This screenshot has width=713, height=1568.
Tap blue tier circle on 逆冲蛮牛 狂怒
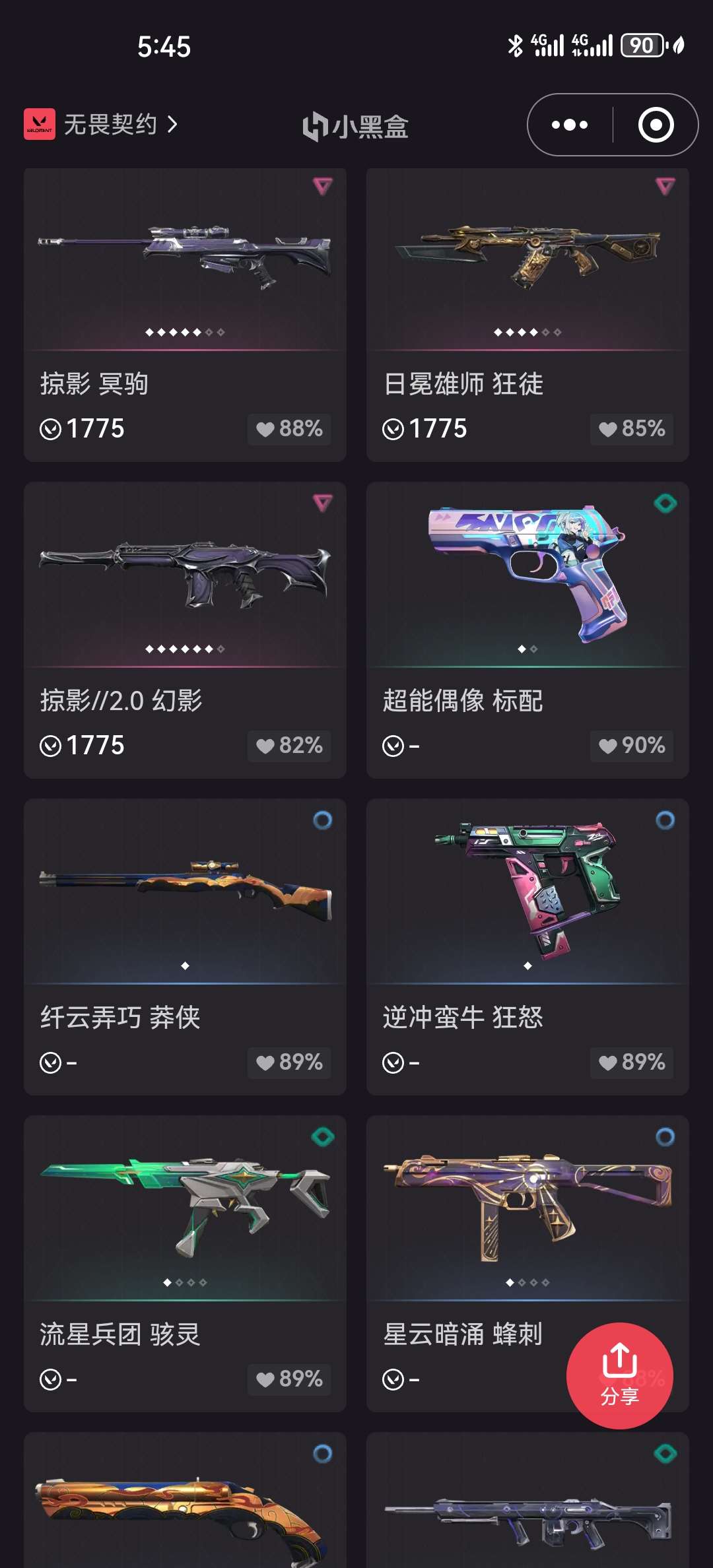click(665, 820)
